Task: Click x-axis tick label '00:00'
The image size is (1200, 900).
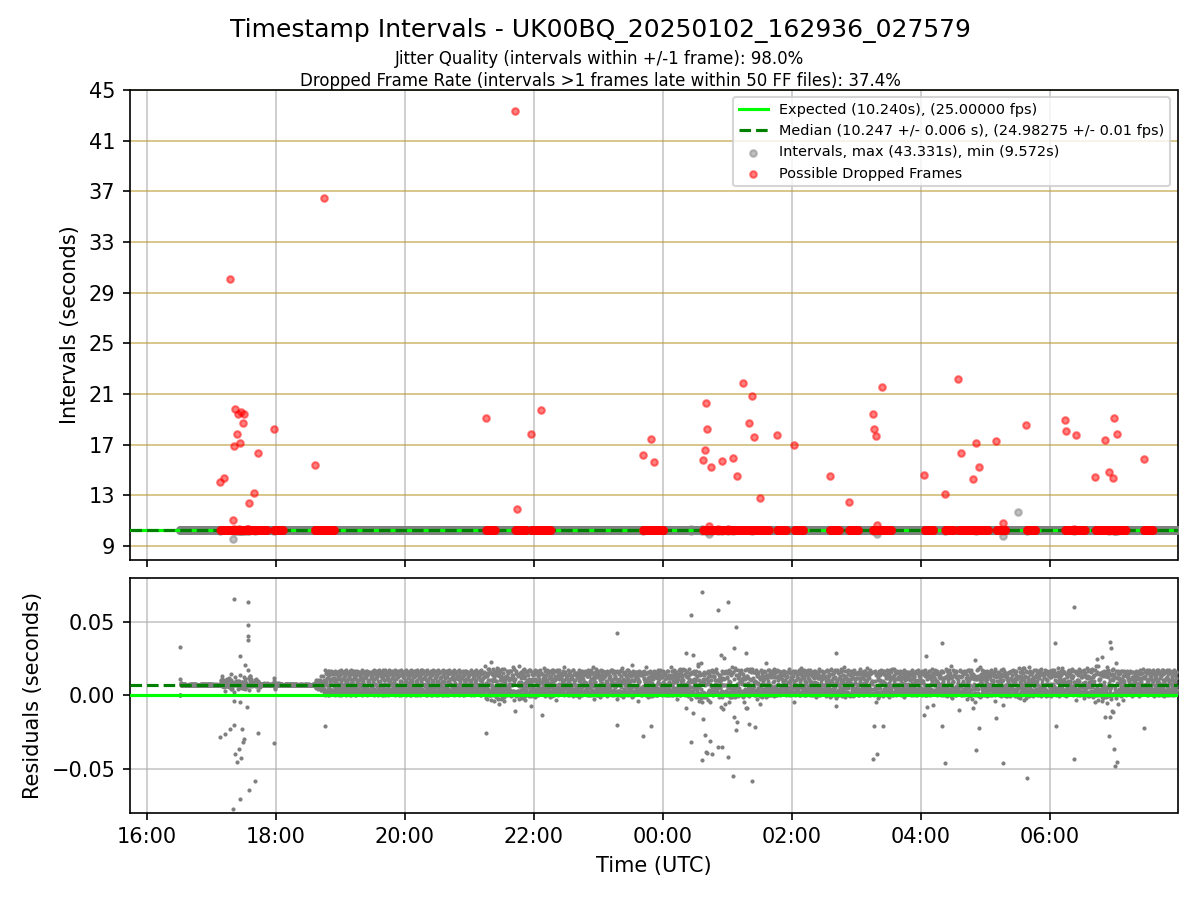Action: 663,834
